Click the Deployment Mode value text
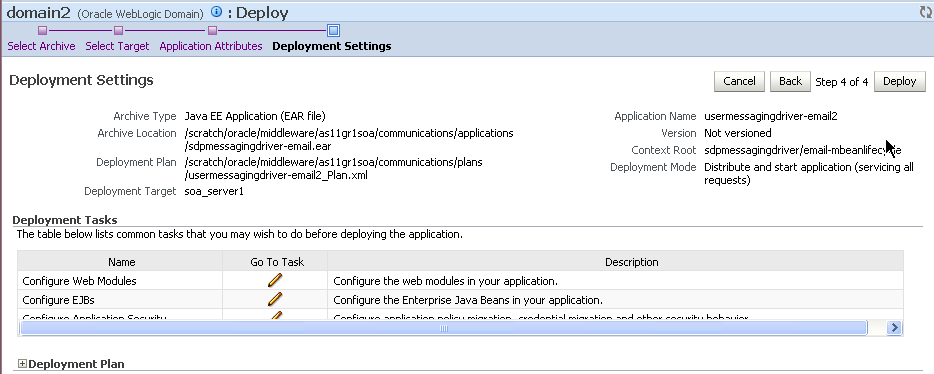Viewport: 934px width, 374px height. coord(808,173)
